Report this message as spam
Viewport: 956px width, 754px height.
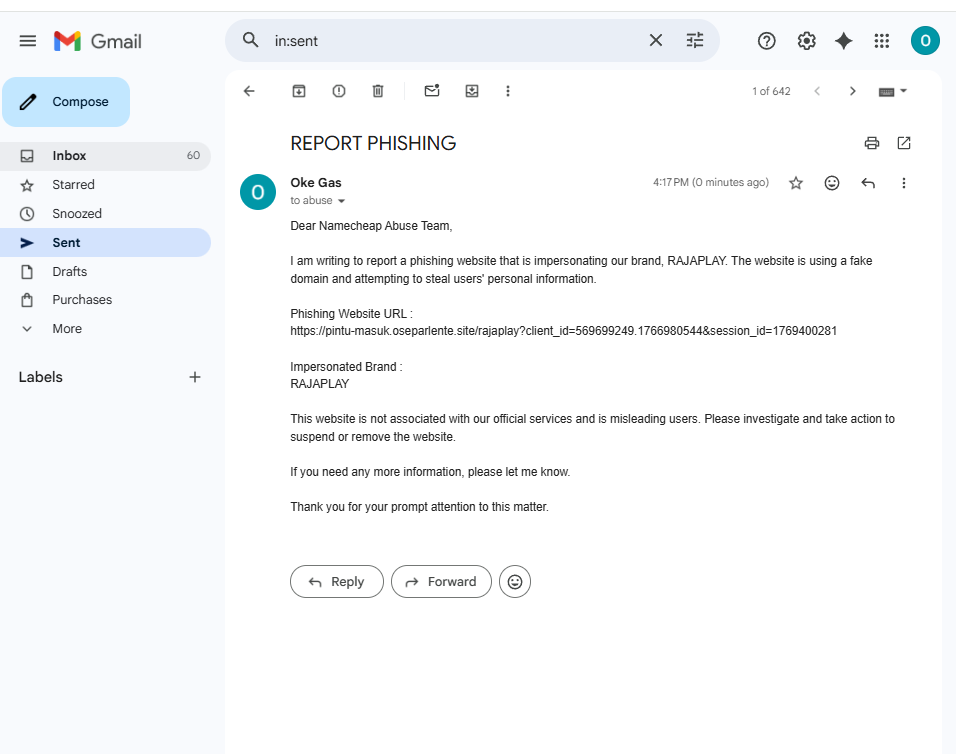click(x=339, y=91)
